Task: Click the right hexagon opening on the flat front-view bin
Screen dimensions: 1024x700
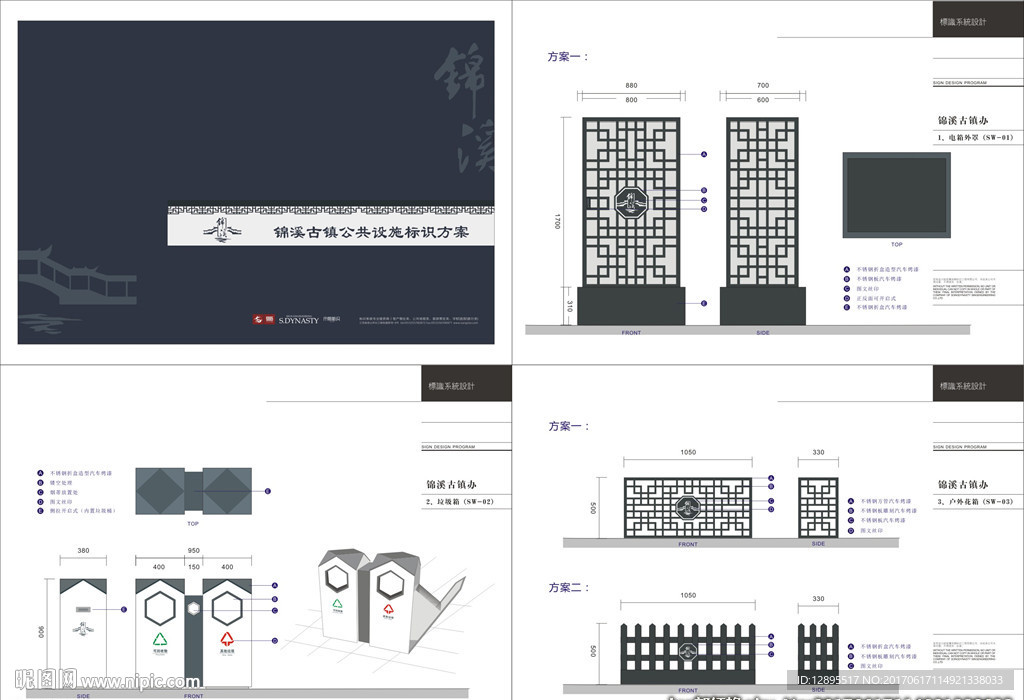Action: pos(227,609)
